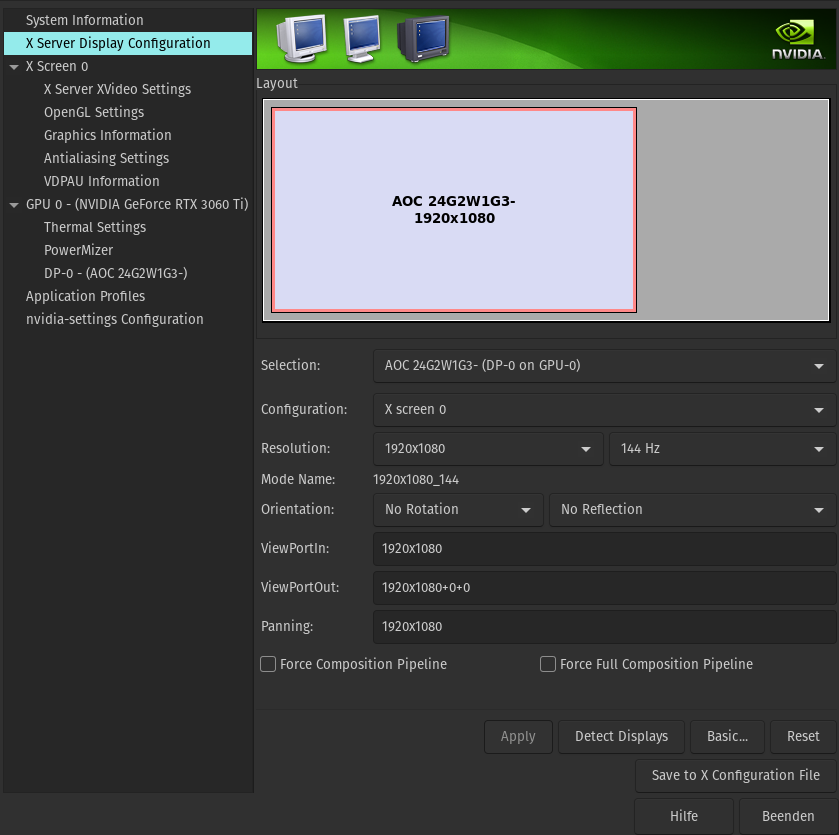This screenshot has height=835, width=839.
Task: Collapse the X Screen 0 tree node
Action: pyautogui.click(x=14, y=67)
